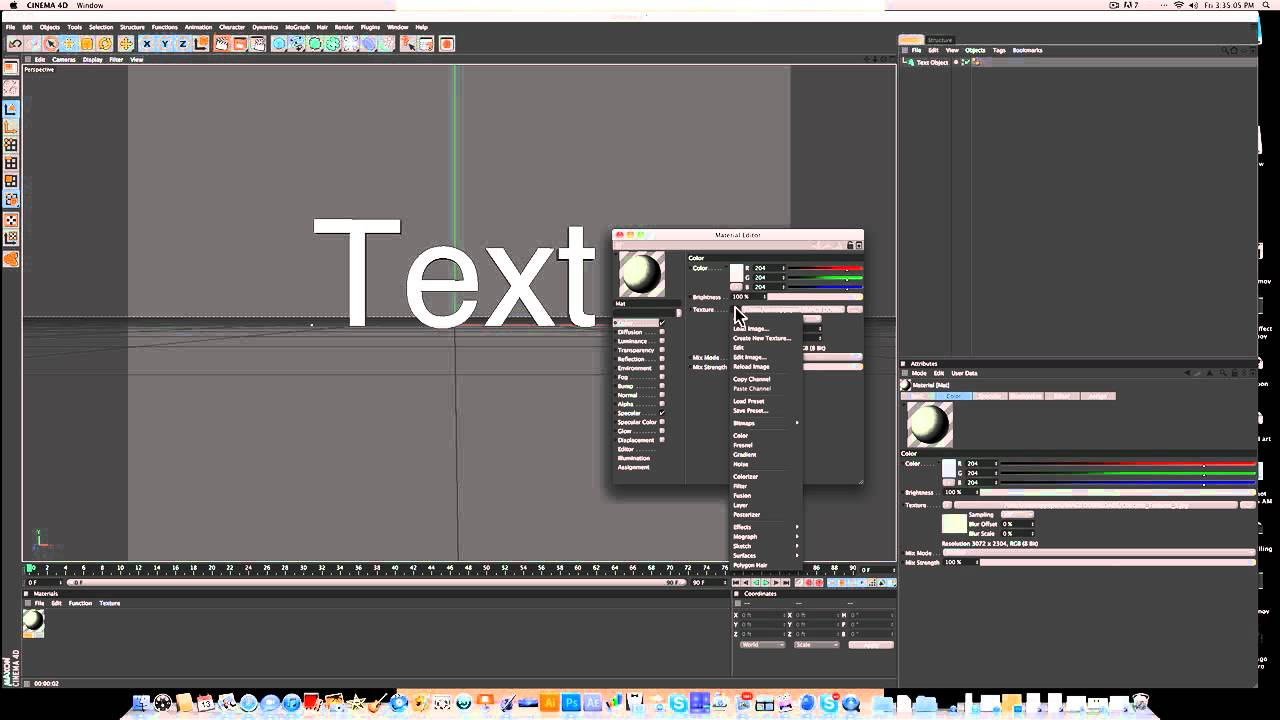Open Photoshop from the Dock
Image resolution: width=1280 pixels, height=720 pixels.
(x=571, y=704)
